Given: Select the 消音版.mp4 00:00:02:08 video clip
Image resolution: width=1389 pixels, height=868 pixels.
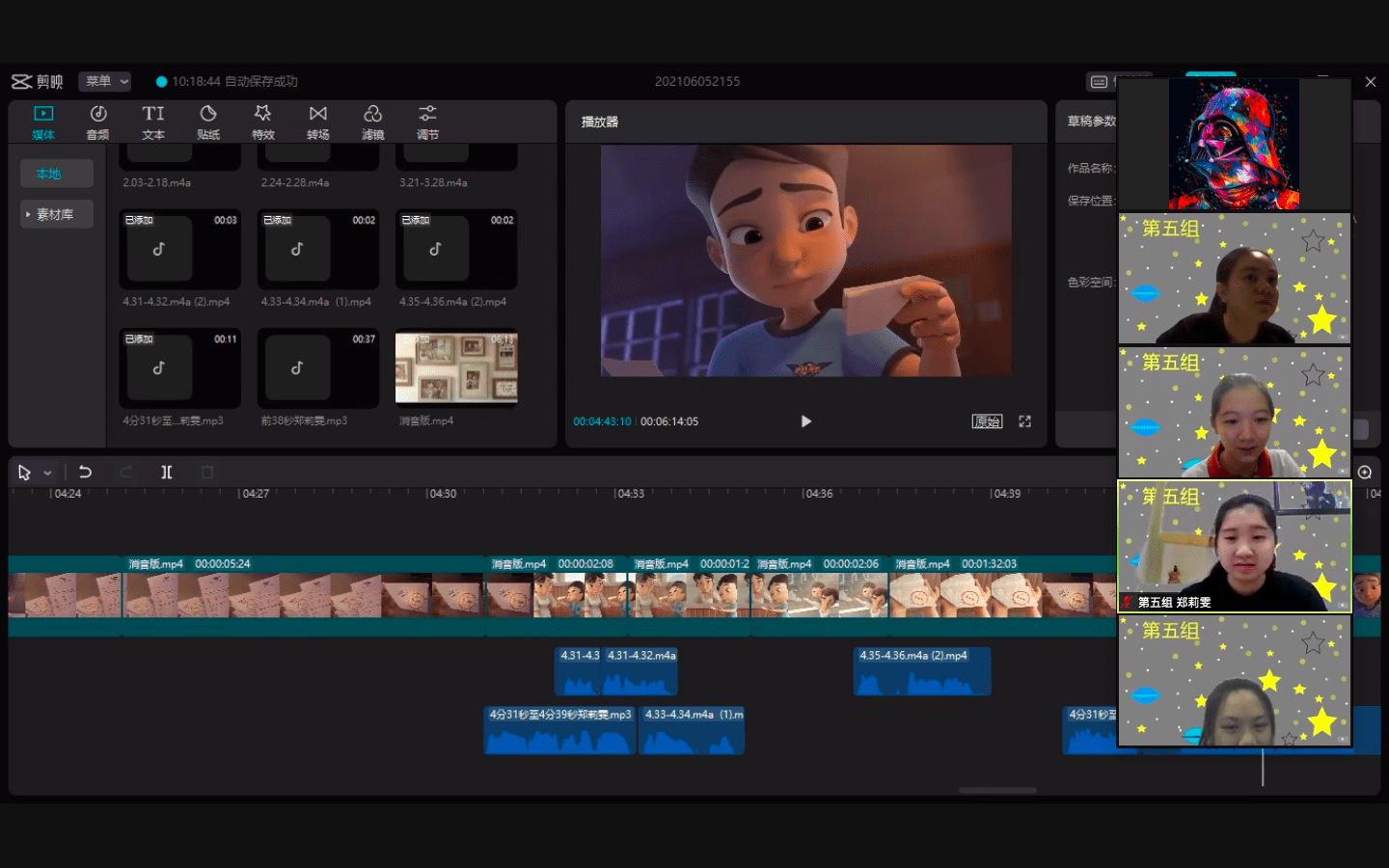Looking at the screenshot, I should point(557,595).
